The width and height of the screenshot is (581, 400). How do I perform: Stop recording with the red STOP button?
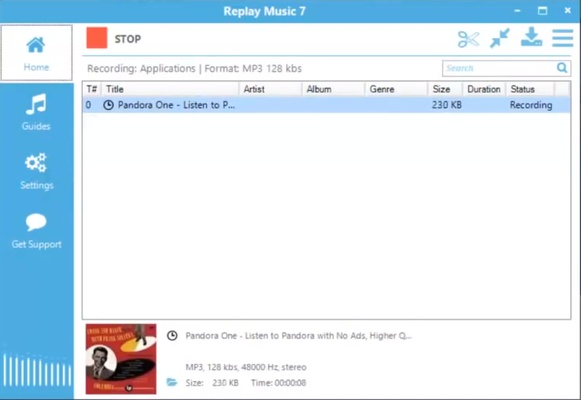click(x=97, y=38)
